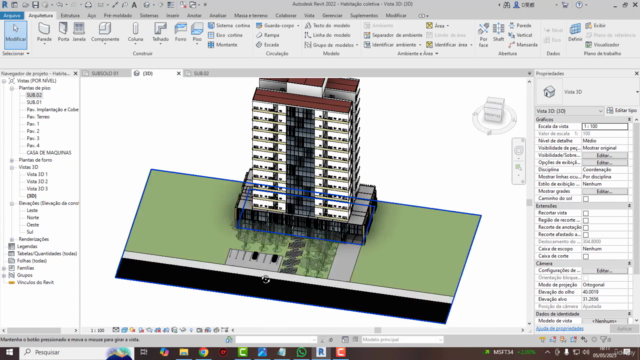Viewport: 640px width, 360px height.
Task: Toggle Região de recorte checkbox
Action: [586, 220]
